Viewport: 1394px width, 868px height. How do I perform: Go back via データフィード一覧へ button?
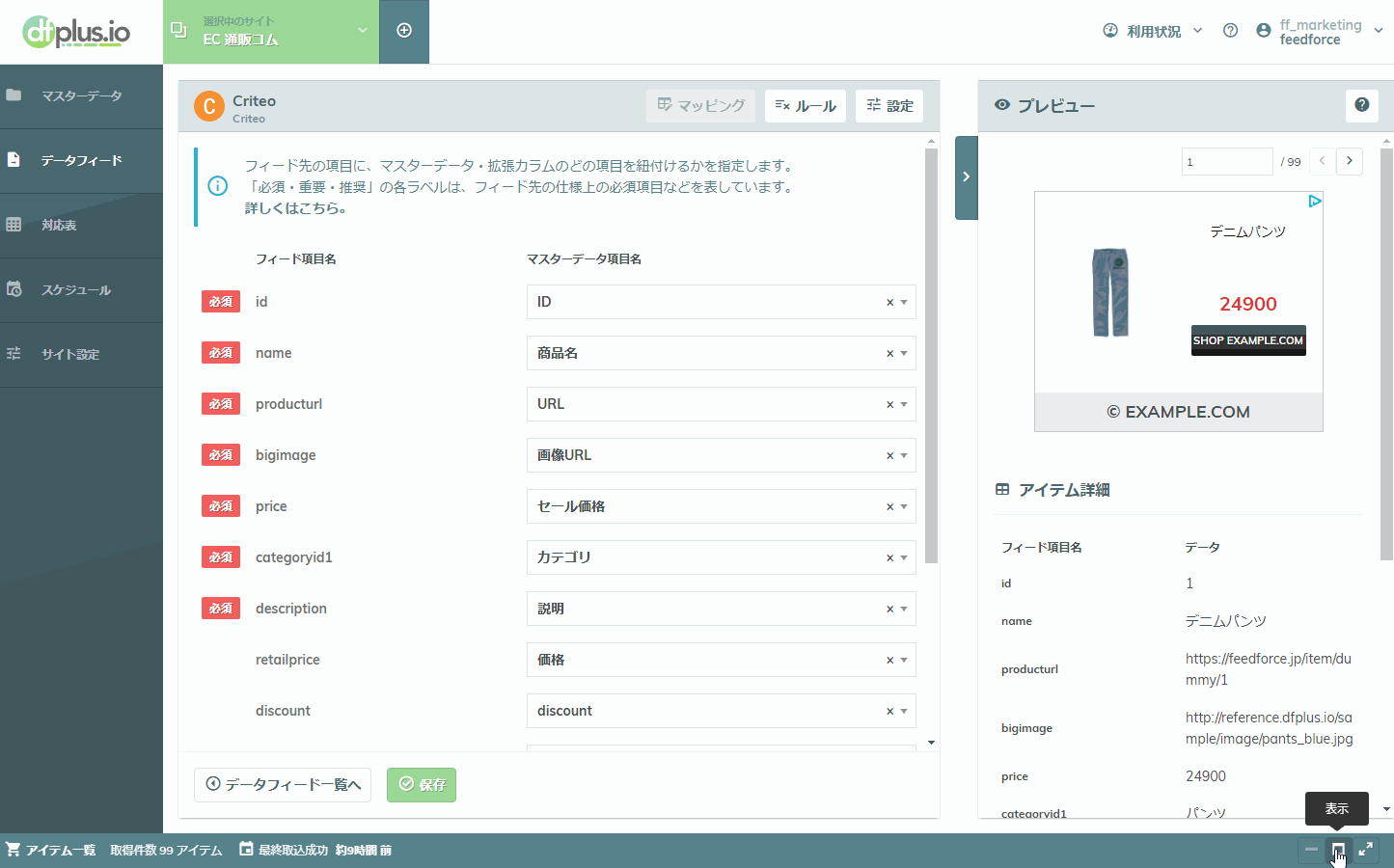click(284, 785)
